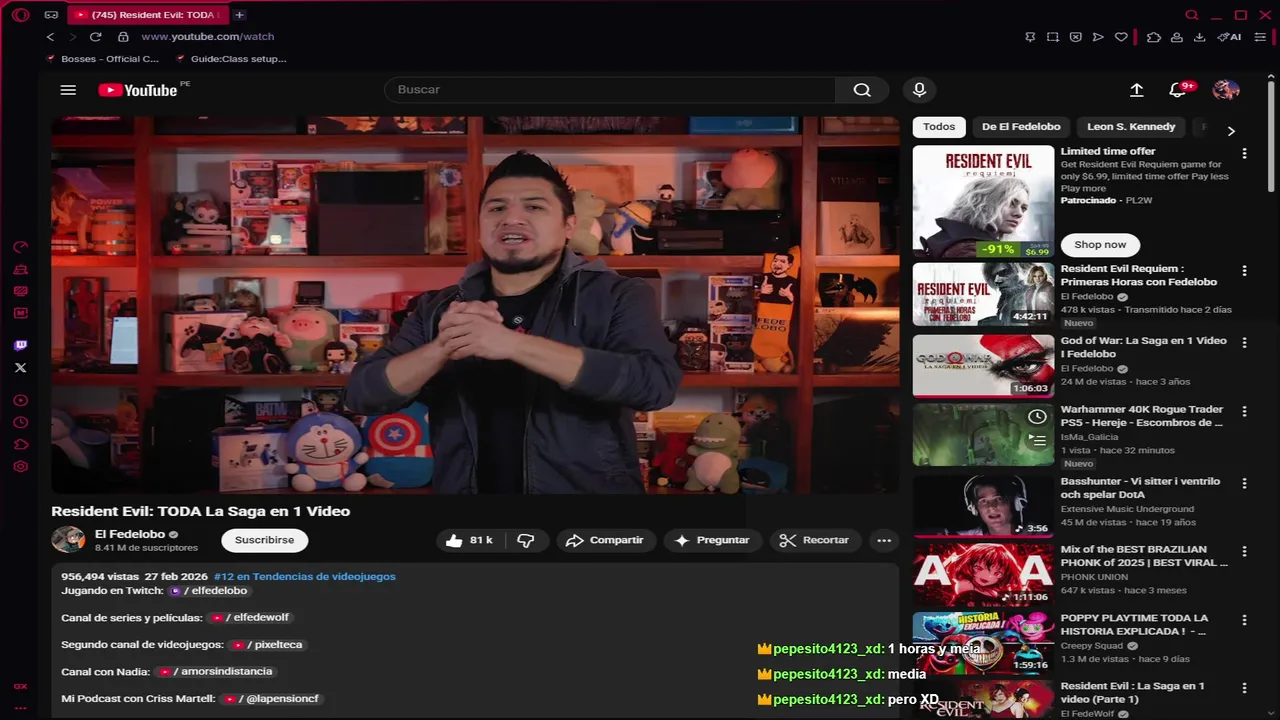Like the video (81 k)
This screenshot has height=720, width=1280.
[x=469, y=540]
